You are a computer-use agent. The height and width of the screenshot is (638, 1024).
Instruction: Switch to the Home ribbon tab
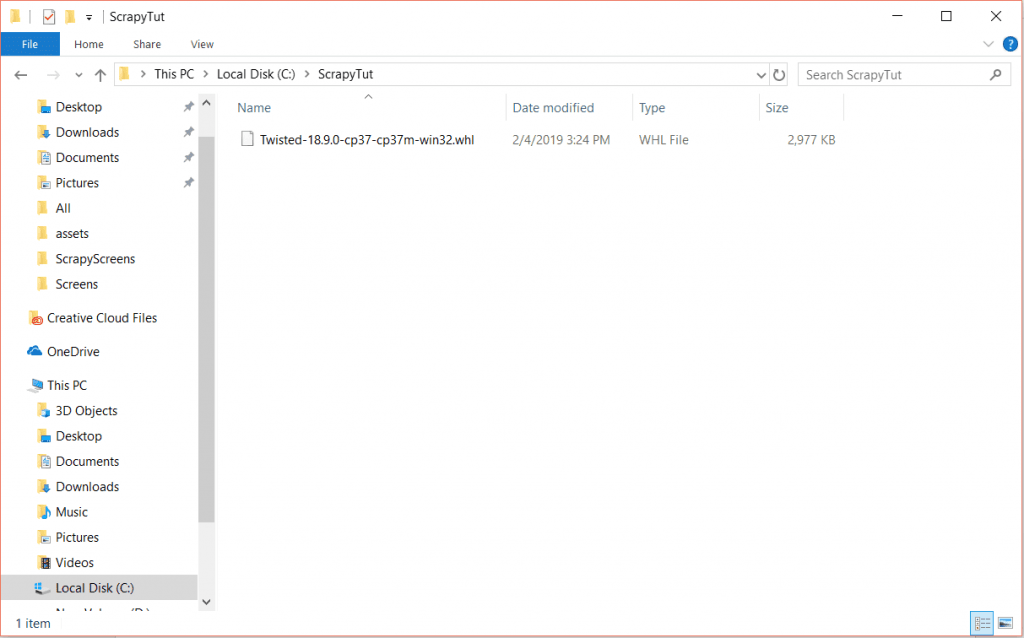[x=89, y=44]
